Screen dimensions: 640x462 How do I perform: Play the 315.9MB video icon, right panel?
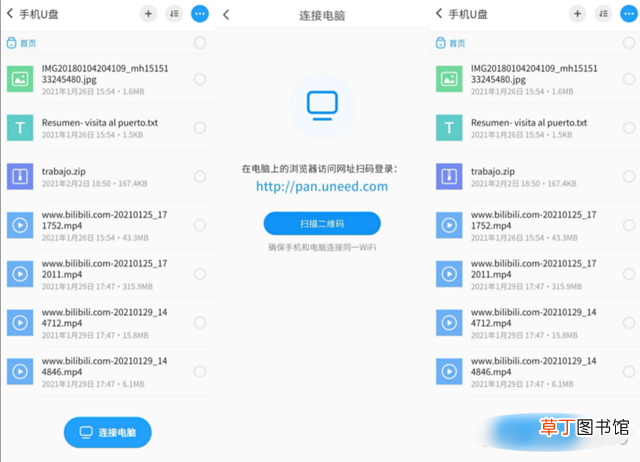pyautogui.click(x=449, y=274)
